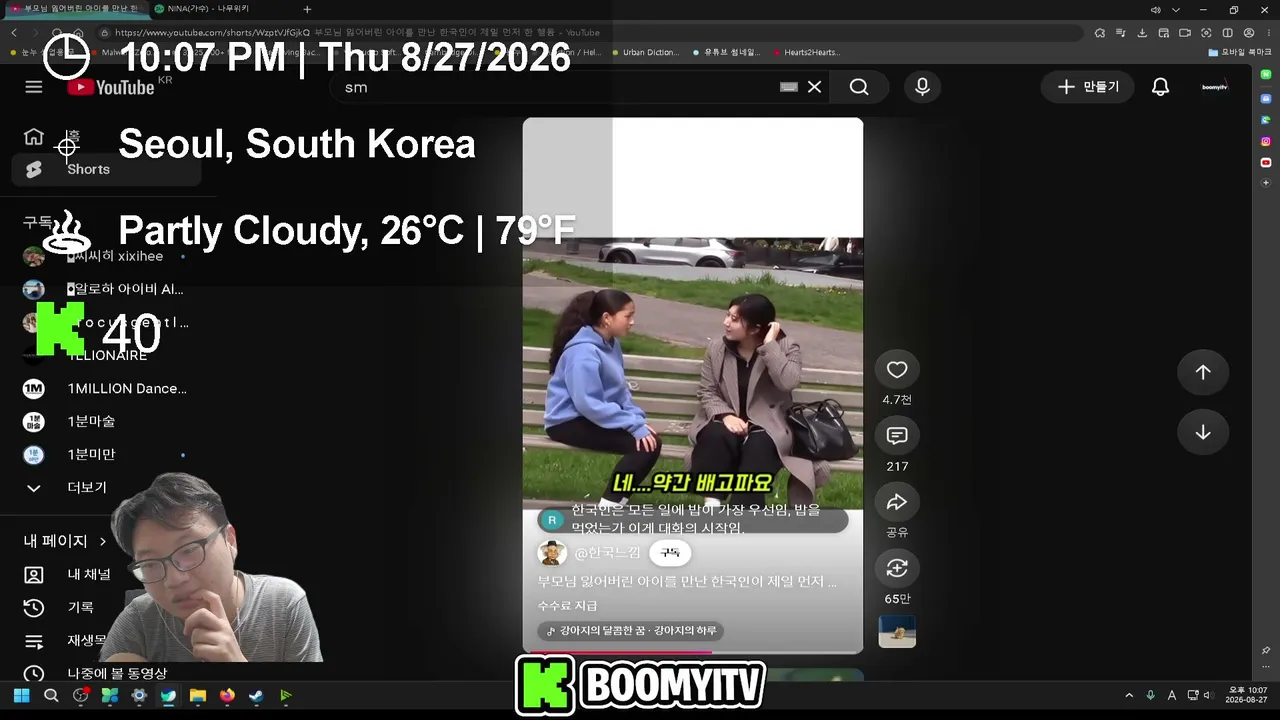The height and width of the screenshot is (720, 1280).
Task: Open the Urban Dictionary bookmark
Action: tap(645, 52)
